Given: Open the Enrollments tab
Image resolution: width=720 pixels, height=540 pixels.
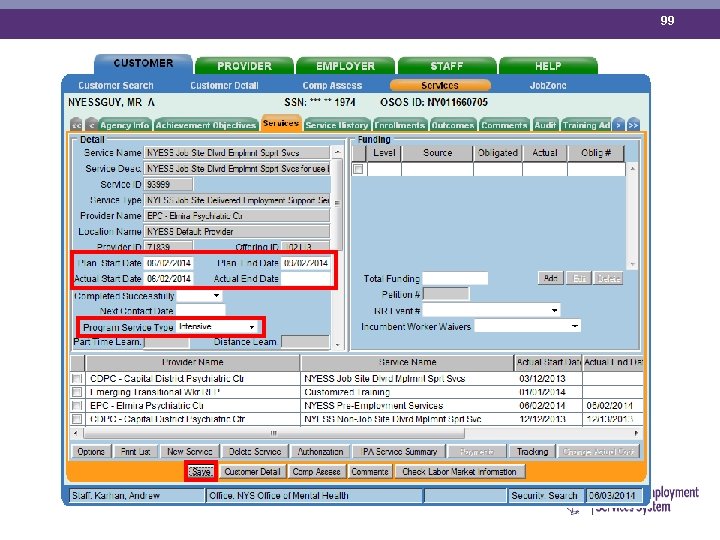Looking at the screenshot, I should tap(399, 125).
